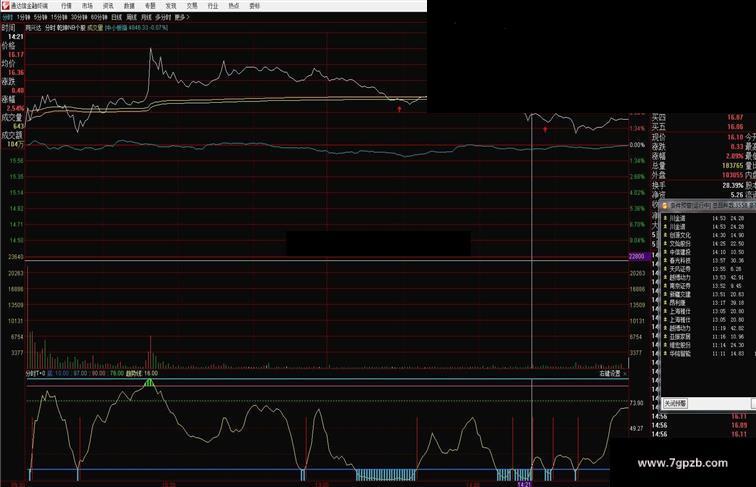Screen dimensions: 756x487
Task: Switch to the 日线 daily tab
Action: pos(117,17)
